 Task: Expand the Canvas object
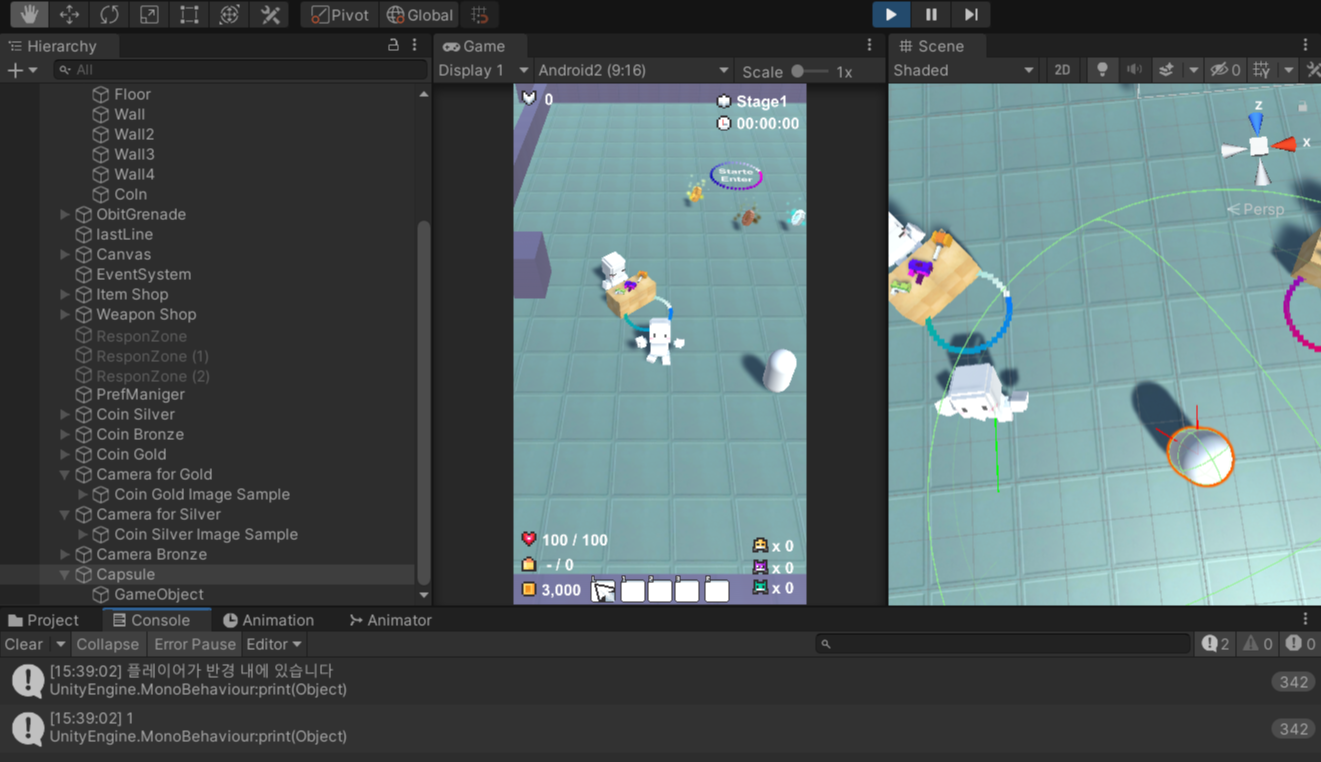coord(65,254)
